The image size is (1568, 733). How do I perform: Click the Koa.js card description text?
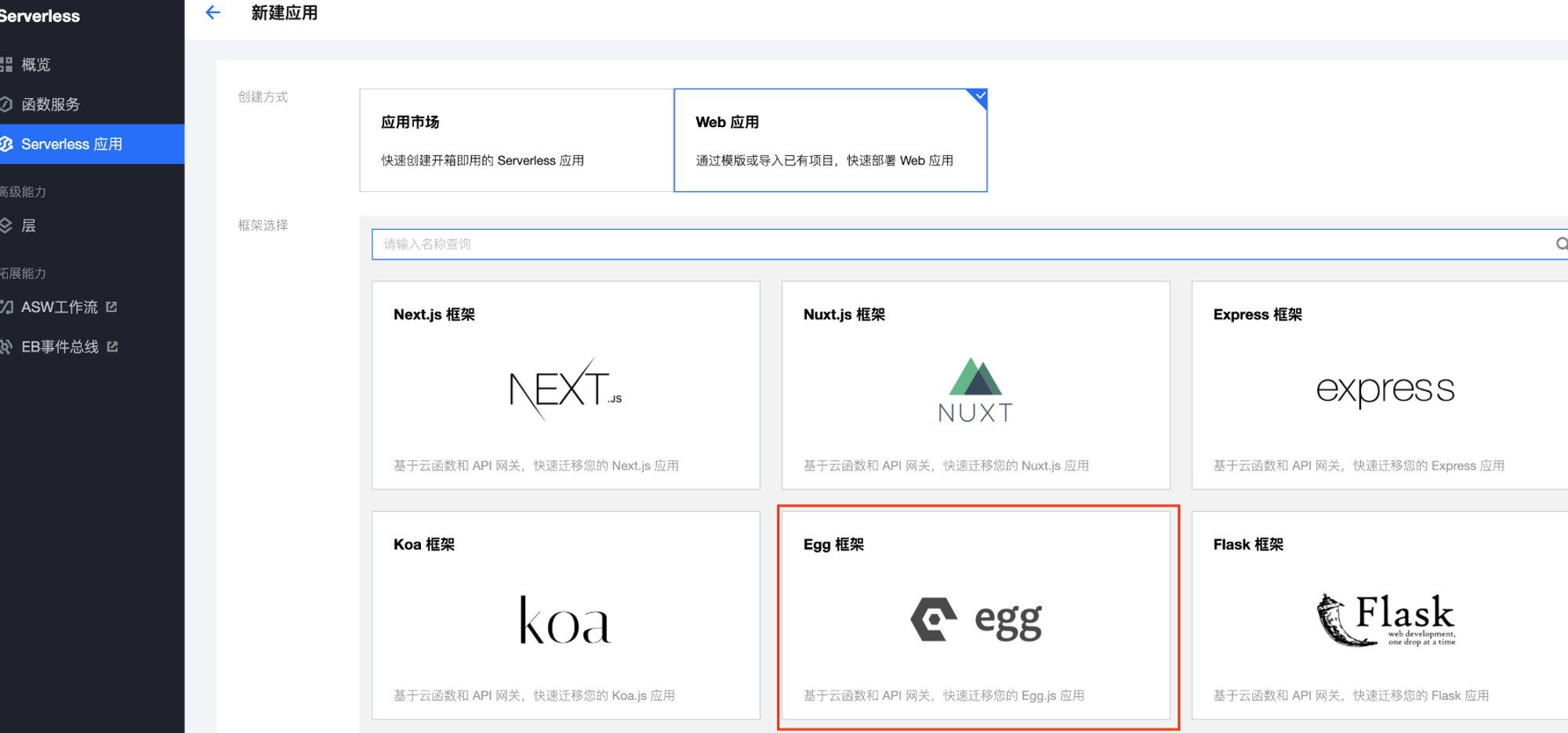pos(535,695)
